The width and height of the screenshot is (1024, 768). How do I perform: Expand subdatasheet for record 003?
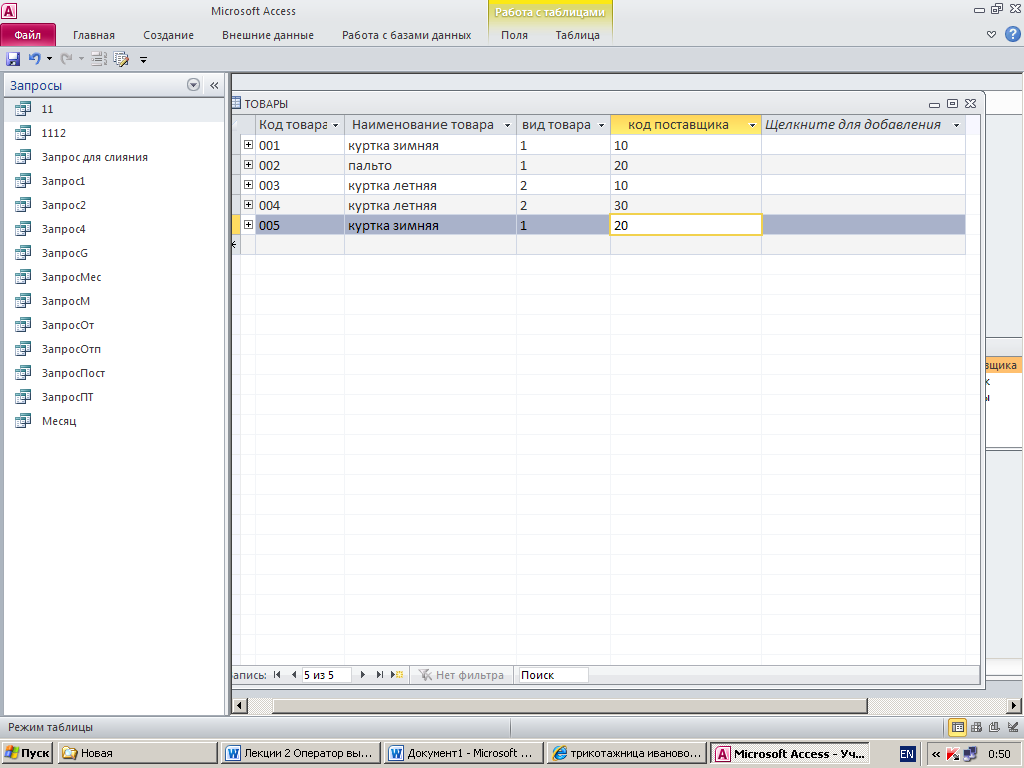[248, 185]
